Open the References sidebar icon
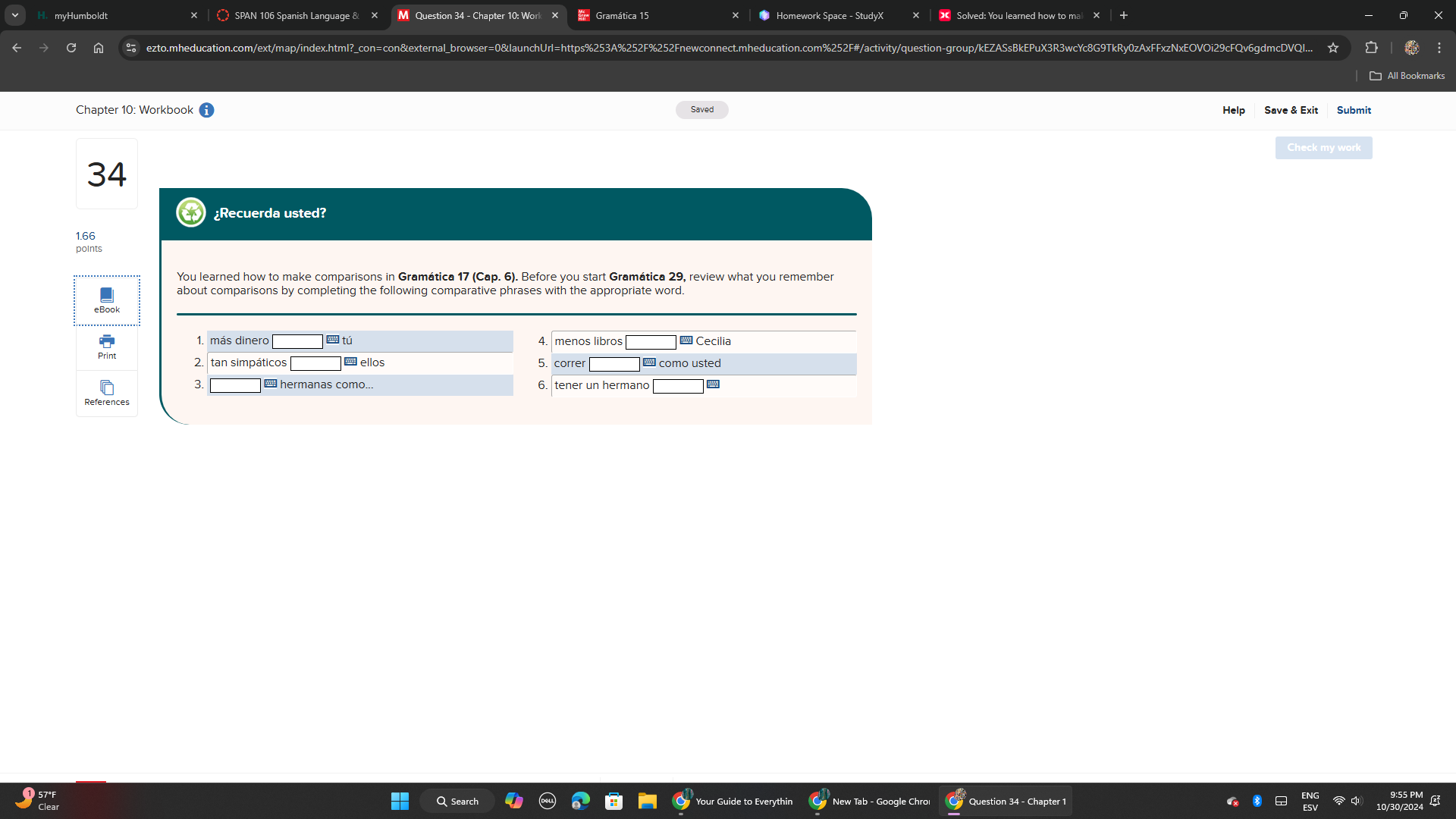Image resolution: width=1456 pixels, height=819 pixels. click(107, 393)
